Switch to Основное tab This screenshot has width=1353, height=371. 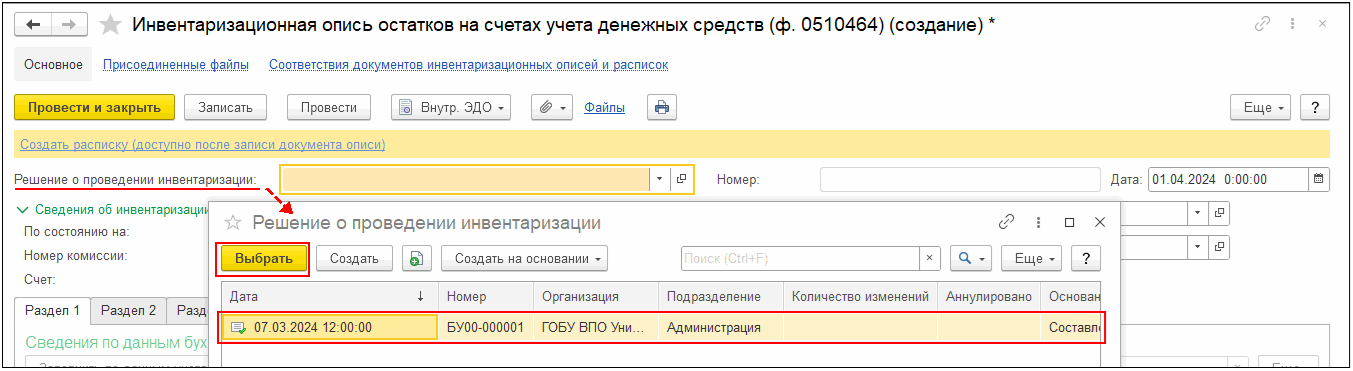53,65
